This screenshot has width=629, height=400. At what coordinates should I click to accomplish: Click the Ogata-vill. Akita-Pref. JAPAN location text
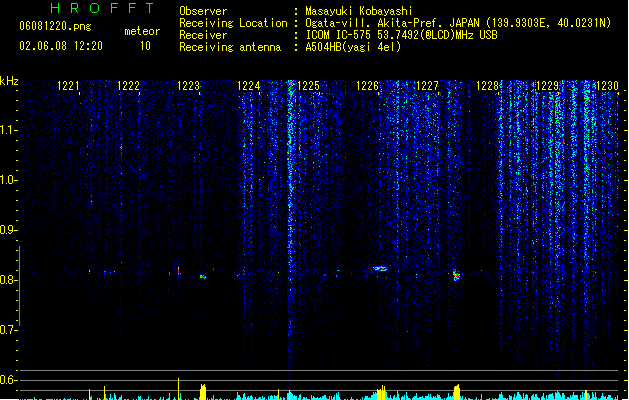458,23
